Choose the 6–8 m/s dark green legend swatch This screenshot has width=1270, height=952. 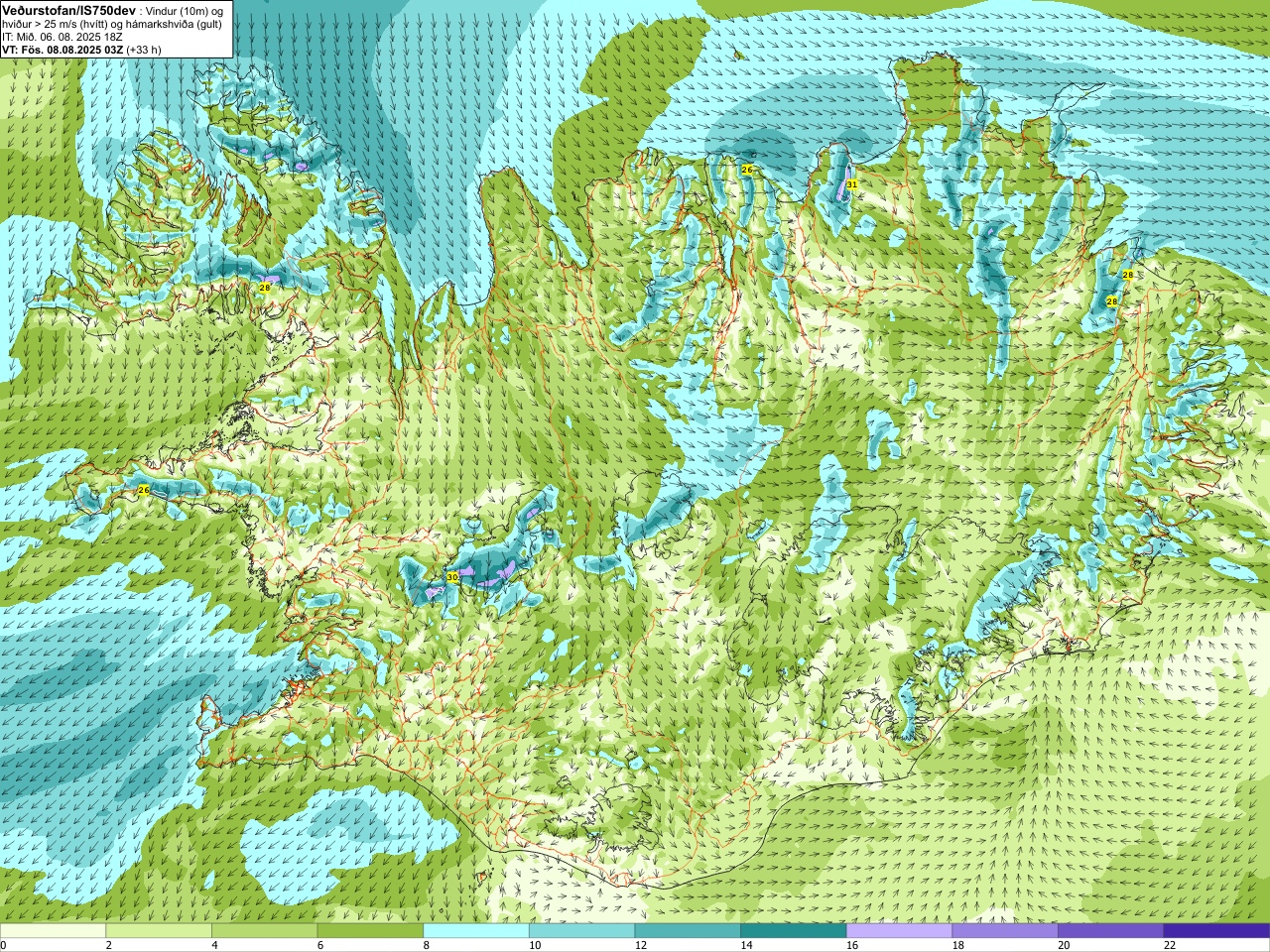click(370, 931)
